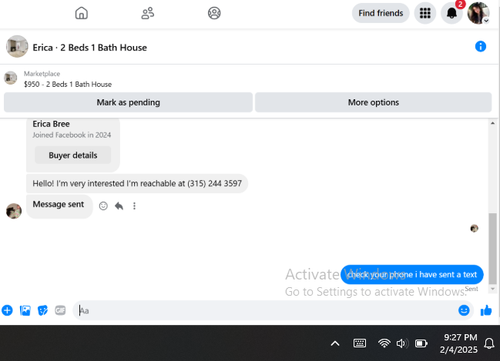Click the chat scrollbar down arrow
Viewport: 500px width, 361px height.
pos(493,289)
